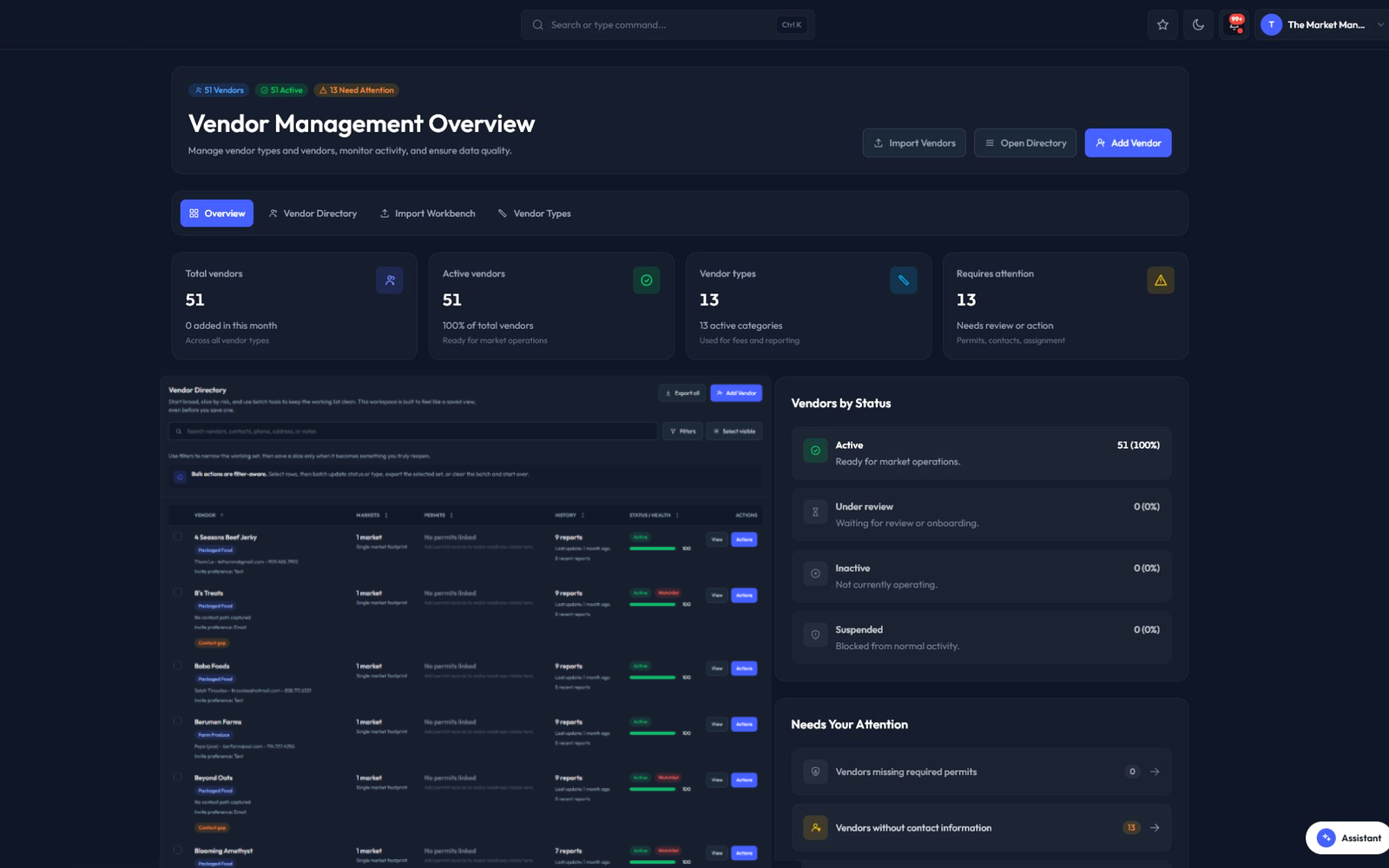Click arrow on Vendors missing required permits
Image resolution: width=1389 pixels, height=868 pixels.
coord(1155,772)
